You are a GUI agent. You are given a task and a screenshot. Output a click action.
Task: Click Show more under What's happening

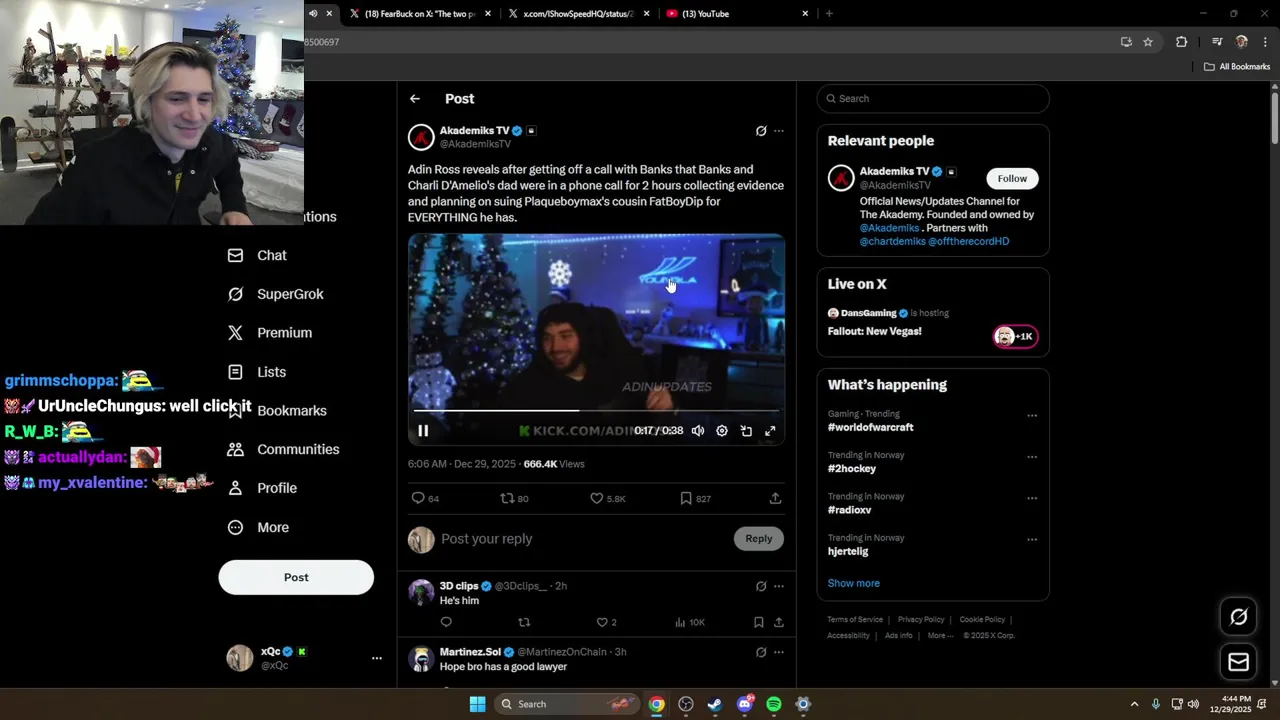(x=853, y=584)
